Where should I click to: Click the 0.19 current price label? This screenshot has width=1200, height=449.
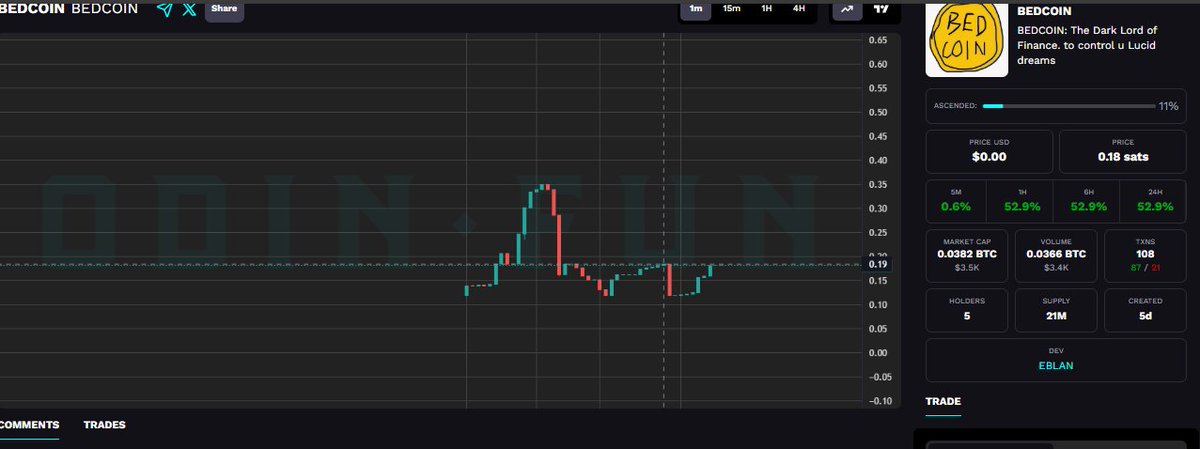[x=877, y=265]
